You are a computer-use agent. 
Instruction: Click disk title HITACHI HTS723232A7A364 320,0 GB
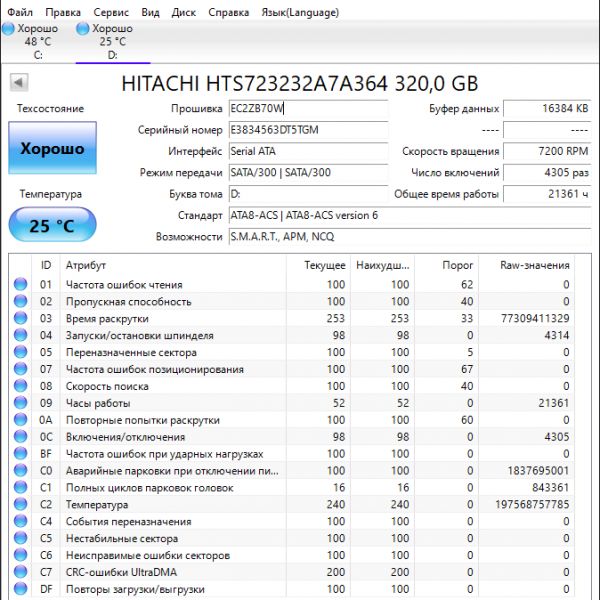coord(300,83)
